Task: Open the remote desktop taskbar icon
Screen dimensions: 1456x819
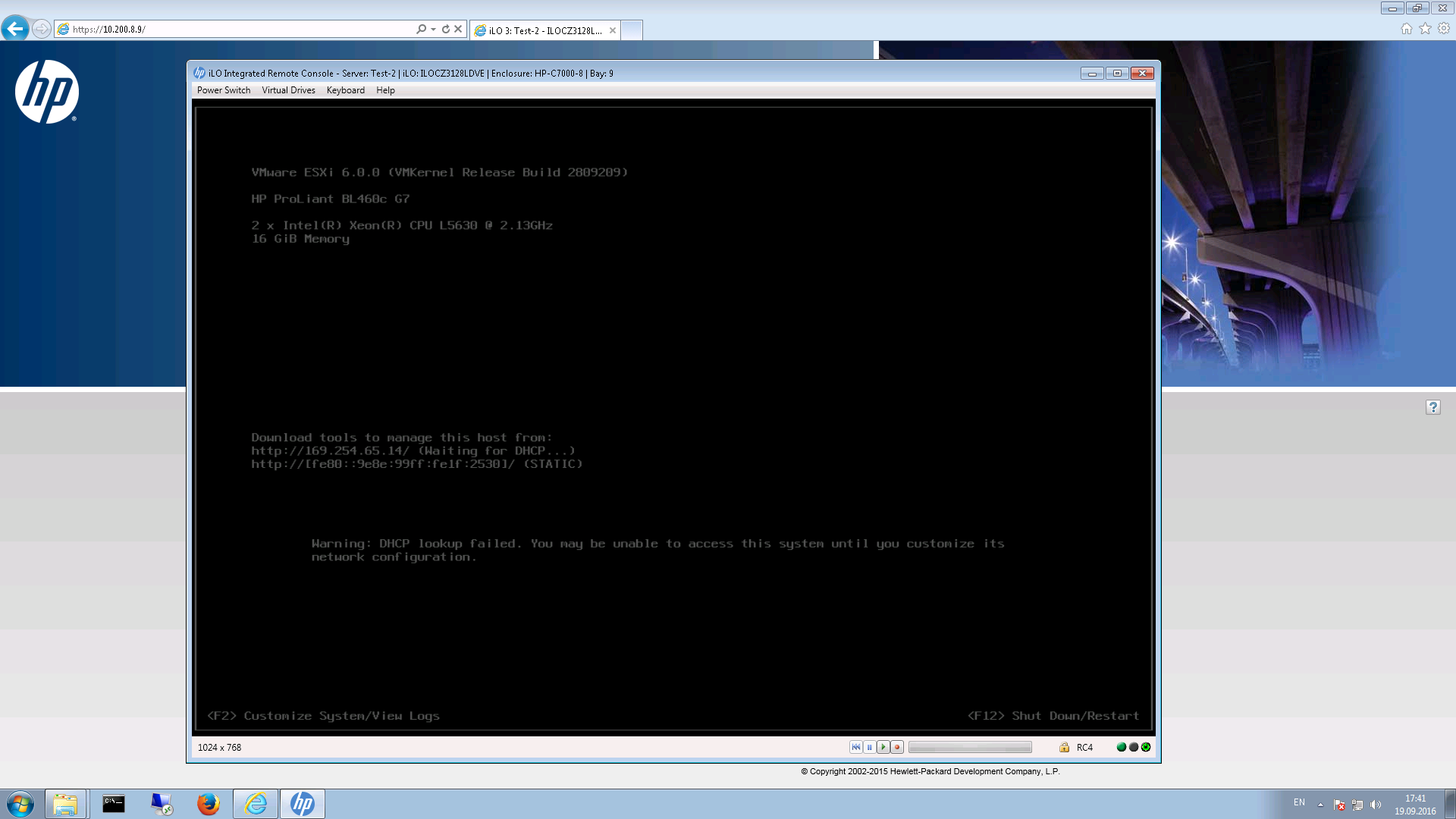Action: point(161,804)
